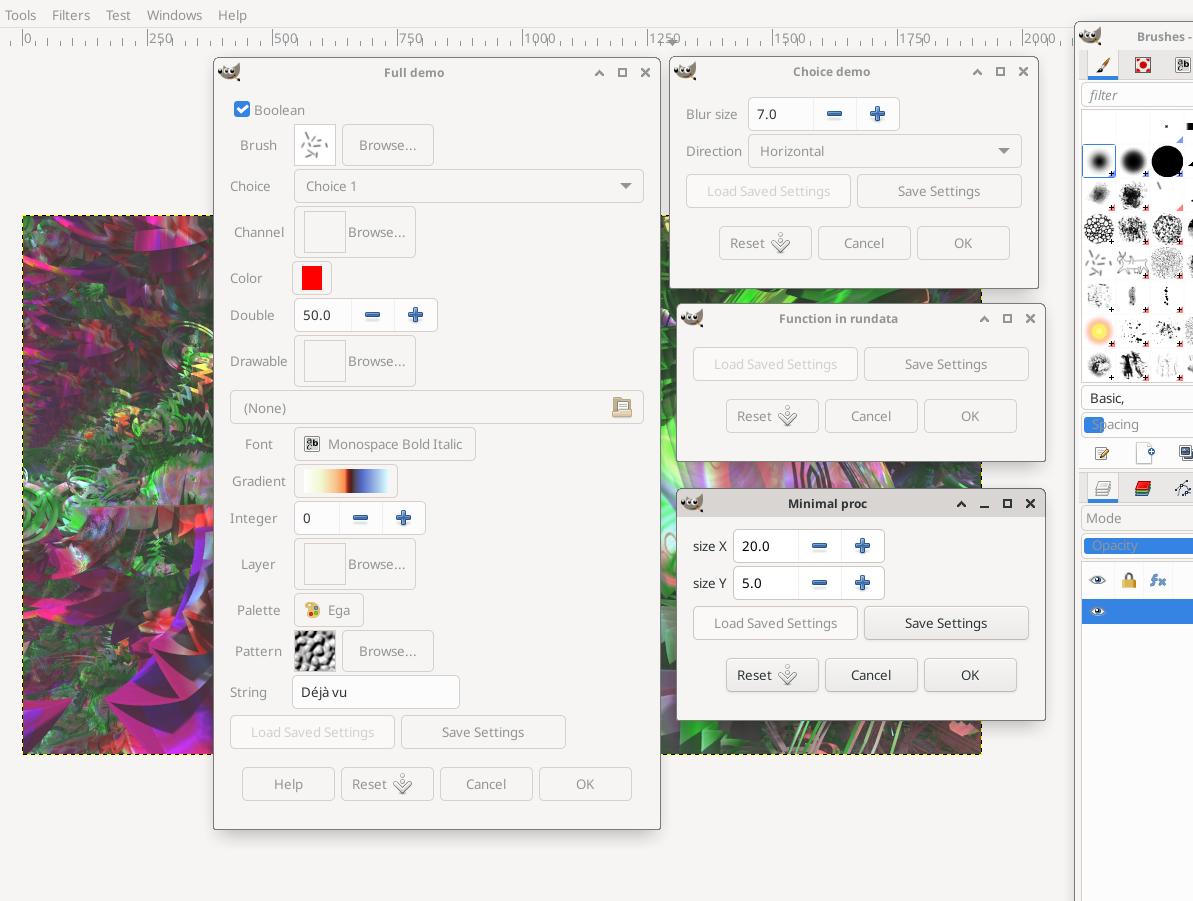The height and width of the screenshot is (901, 1193).
Task: Click the layer lock icon
Action: click(1129, 581)
